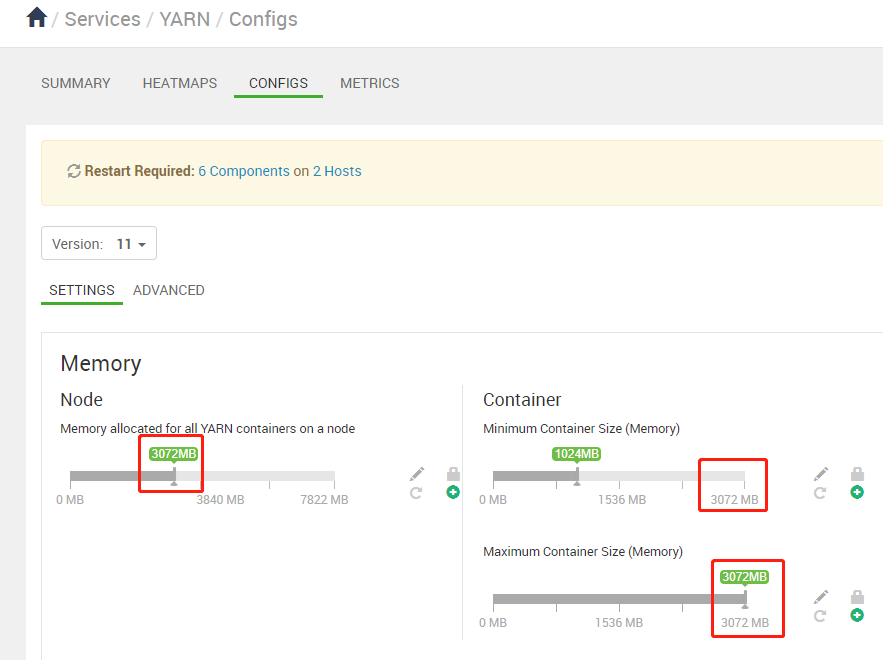
Task: Go to the Ambari home icon
Action: click(x=37, y=17)
